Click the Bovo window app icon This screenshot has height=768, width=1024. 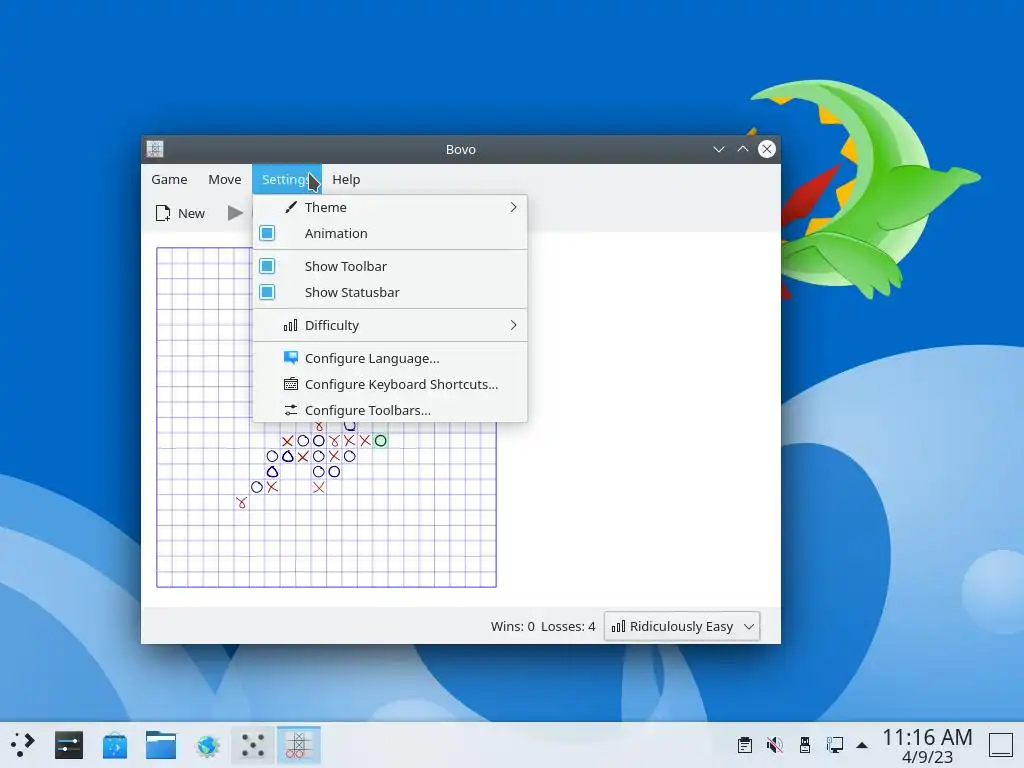point(155,149)
